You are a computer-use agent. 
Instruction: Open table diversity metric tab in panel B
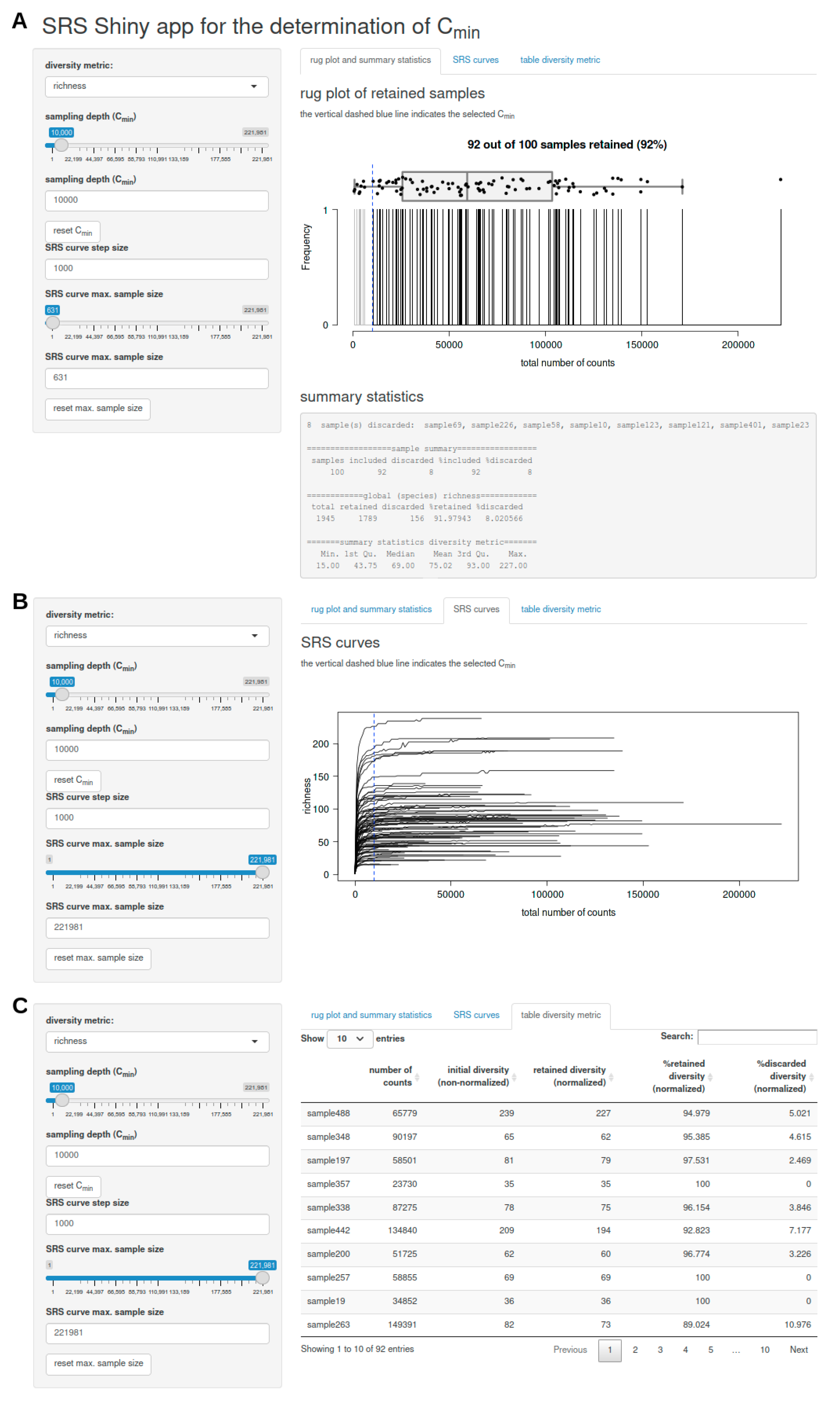point(560,609)
